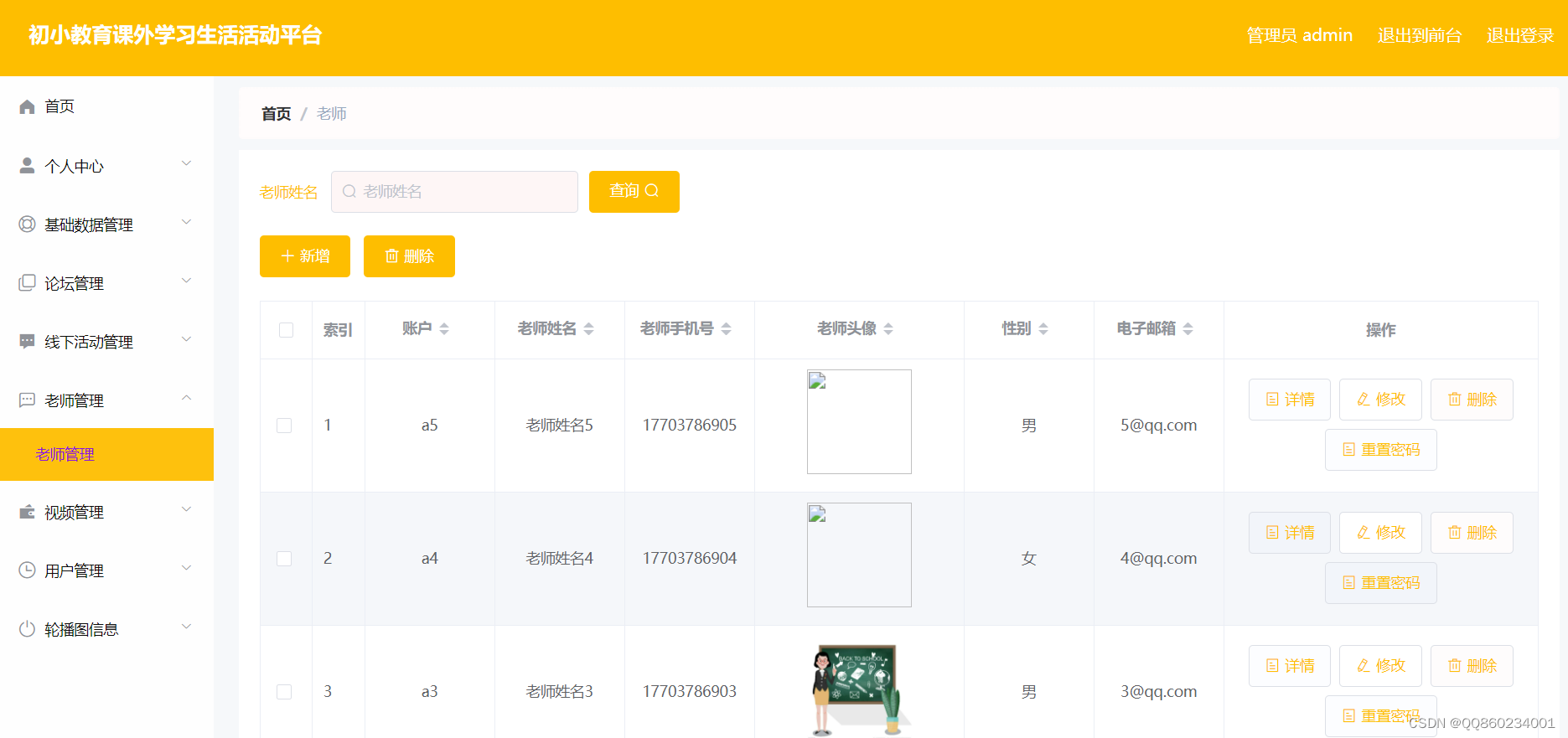Sort by 性别 column arrows
The image size is (1568, 738).
click(1043, 329)
